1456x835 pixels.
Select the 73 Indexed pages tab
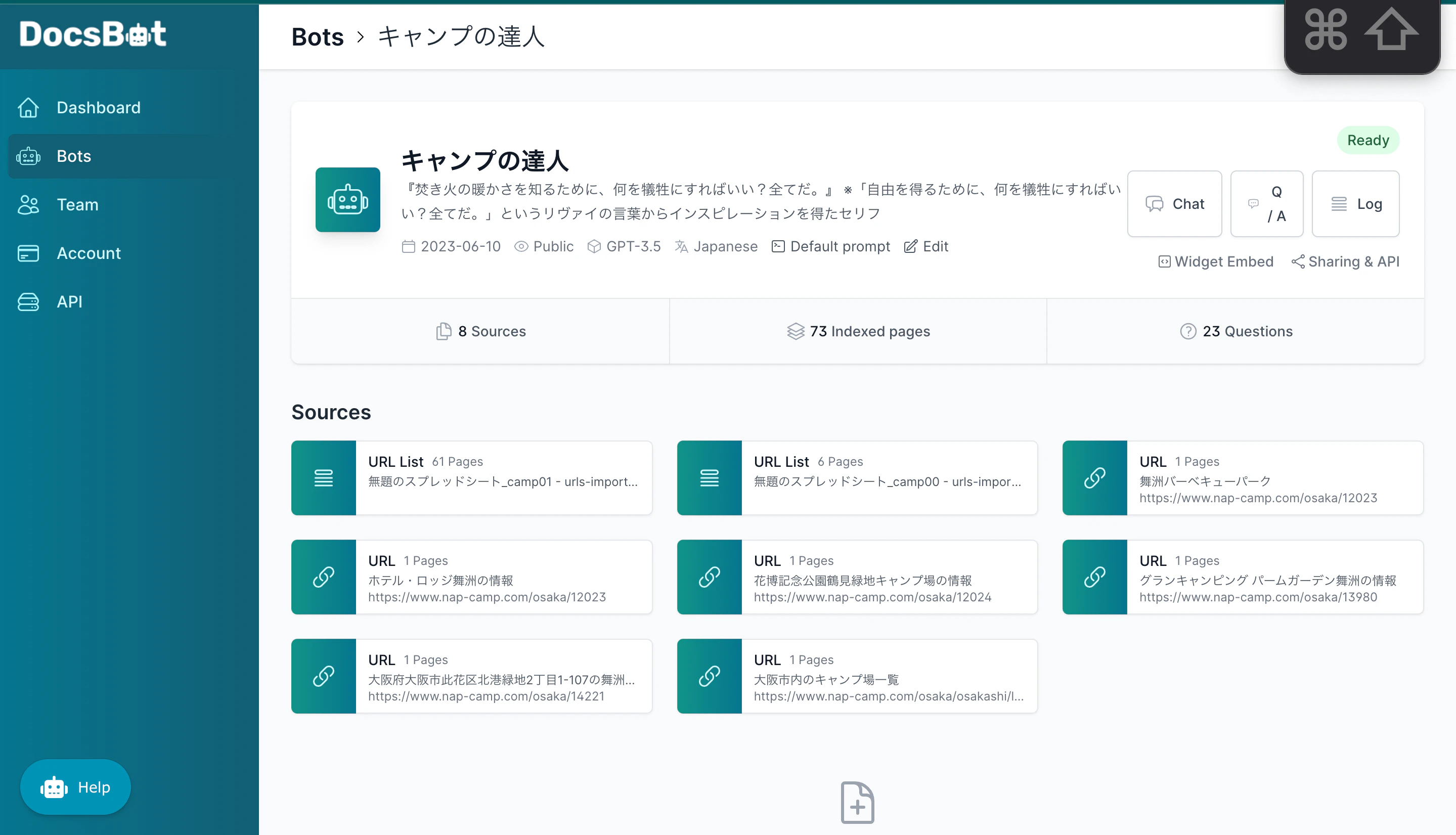tap(858, 331)
